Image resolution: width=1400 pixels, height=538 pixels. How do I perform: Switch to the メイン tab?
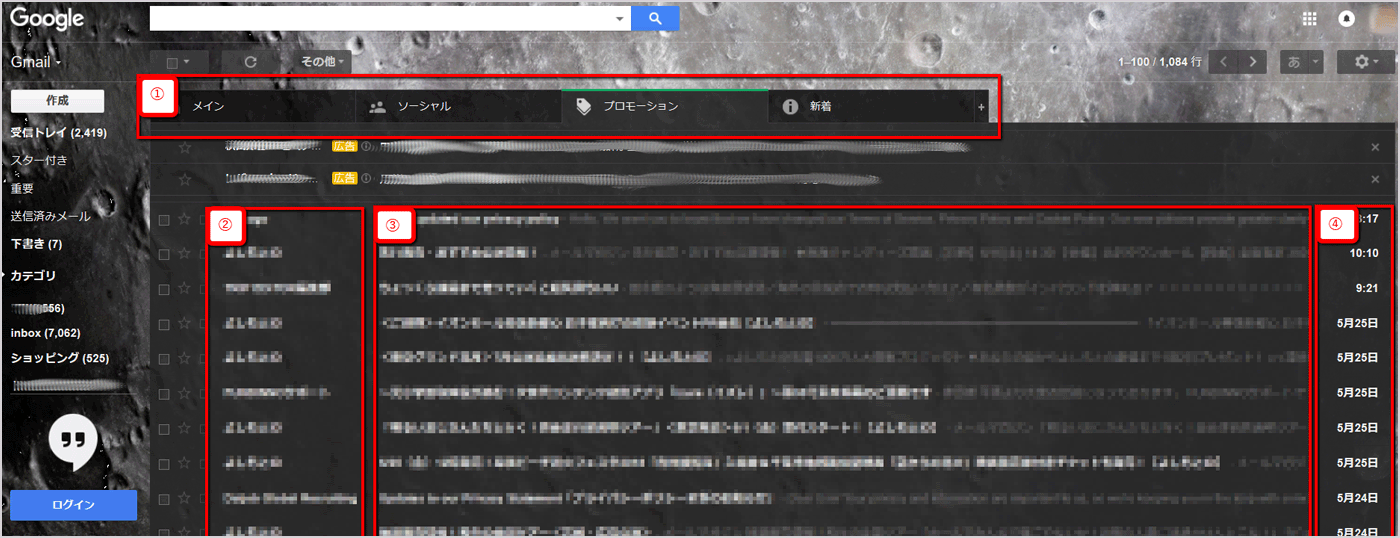coord(210,106)
